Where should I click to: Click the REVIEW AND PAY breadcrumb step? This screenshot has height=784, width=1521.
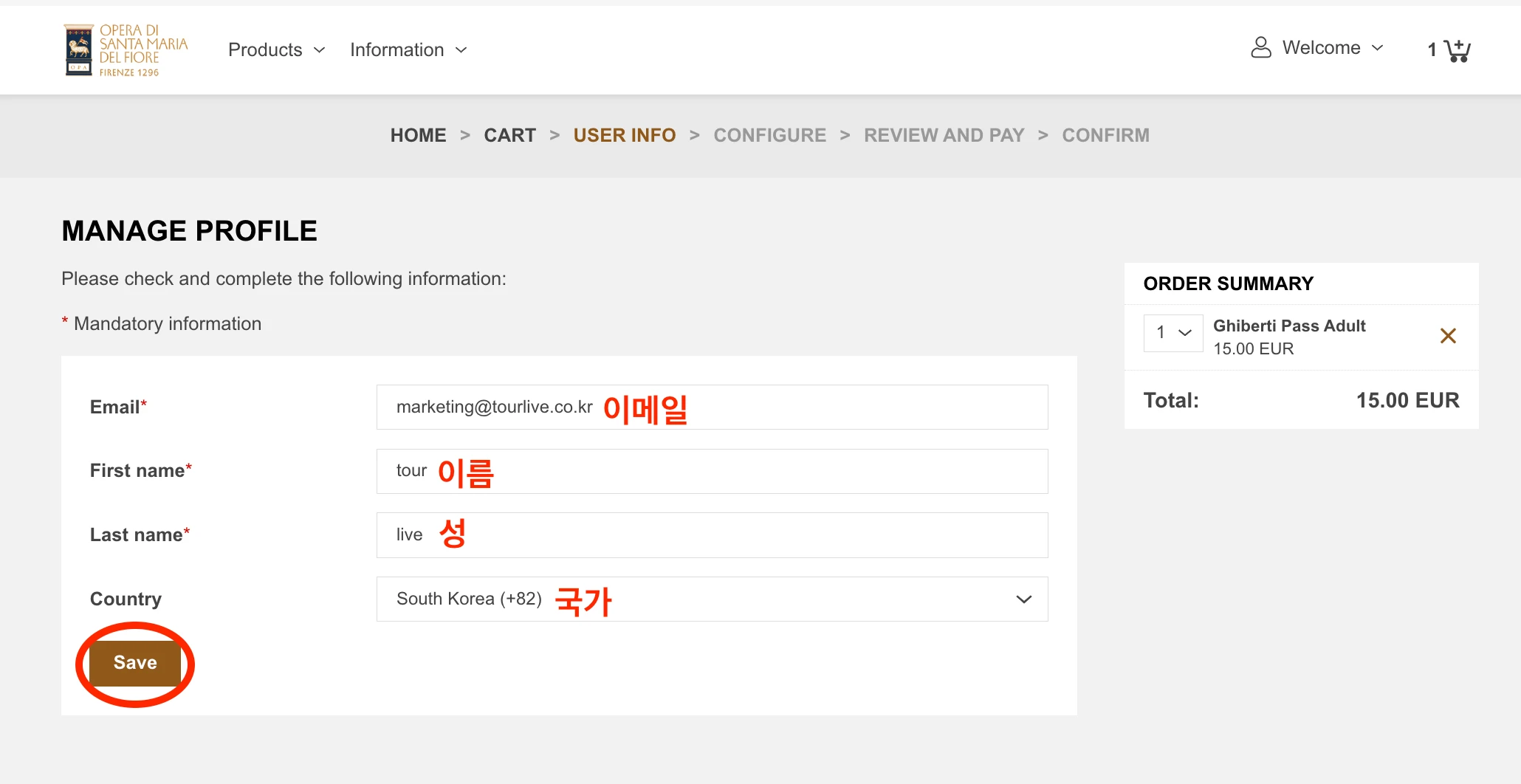(x=944, y=136)
